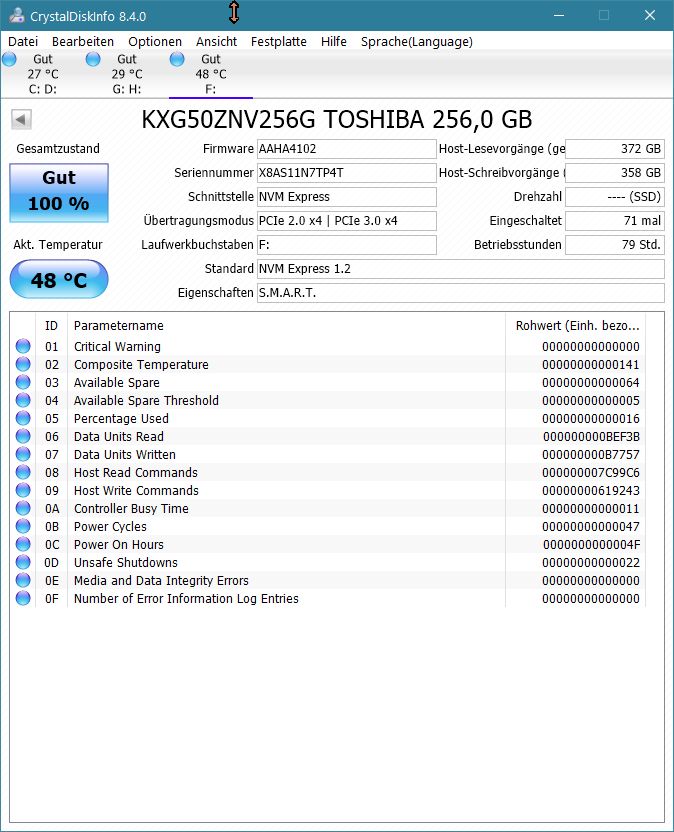The width and height of the screenshot is (674, 832).
Task: Select the G: H: disk tab
Action: pos(126,74)
